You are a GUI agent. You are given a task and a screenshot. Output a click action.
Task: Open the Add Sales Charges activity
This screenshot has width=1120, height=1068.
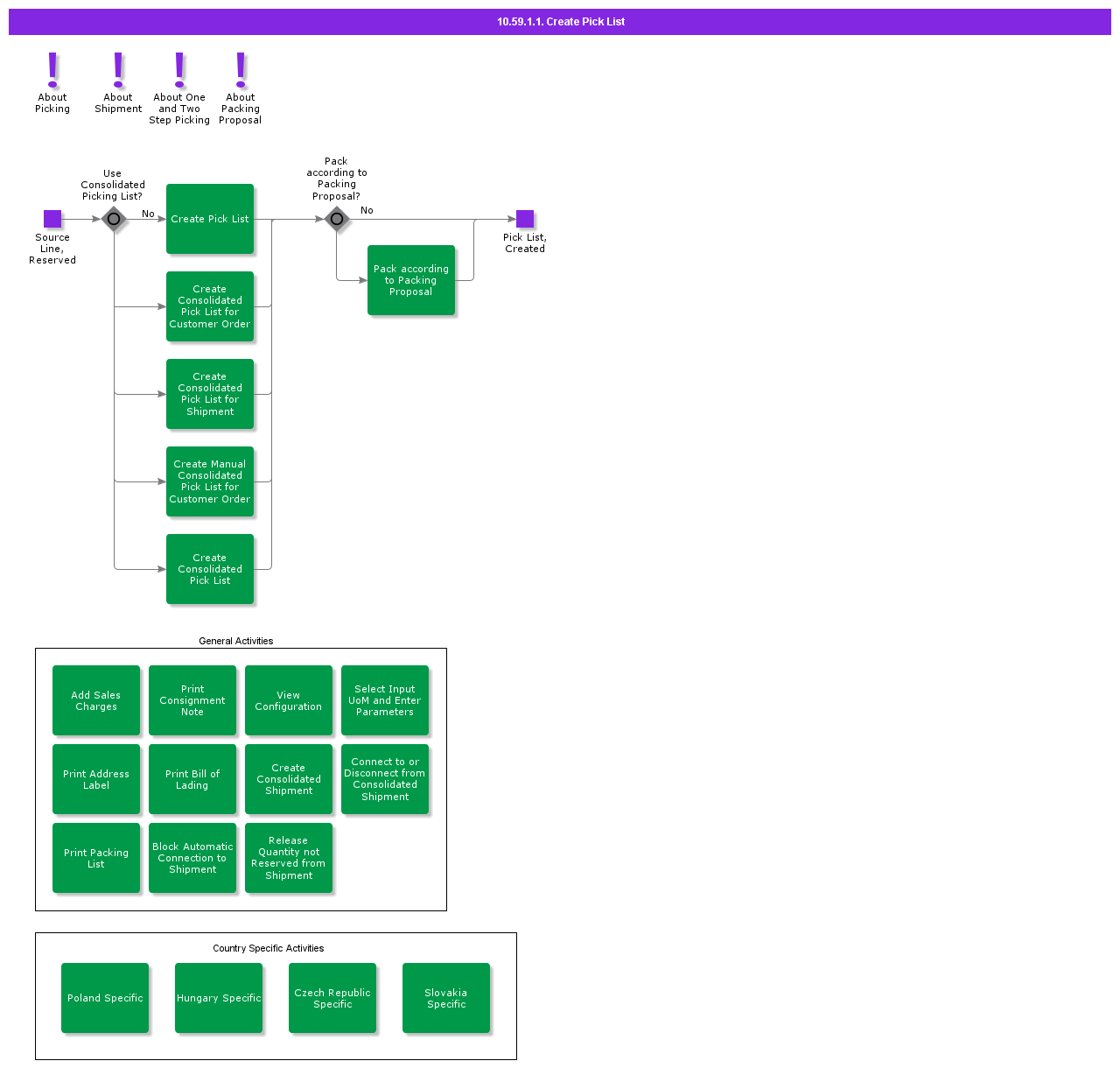click(96, 700)
